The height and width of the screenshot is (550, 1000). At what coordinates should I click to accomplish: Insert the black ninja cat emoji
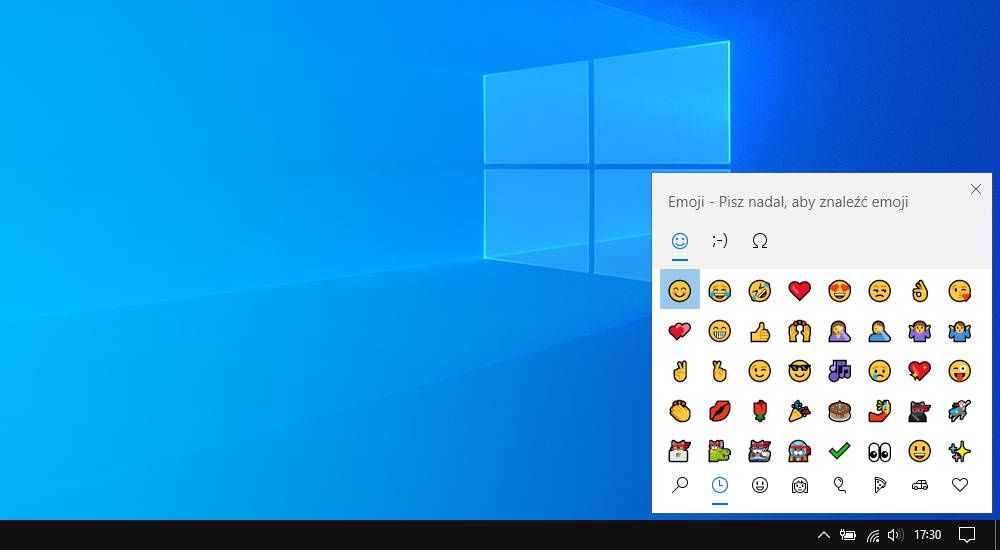920,411
